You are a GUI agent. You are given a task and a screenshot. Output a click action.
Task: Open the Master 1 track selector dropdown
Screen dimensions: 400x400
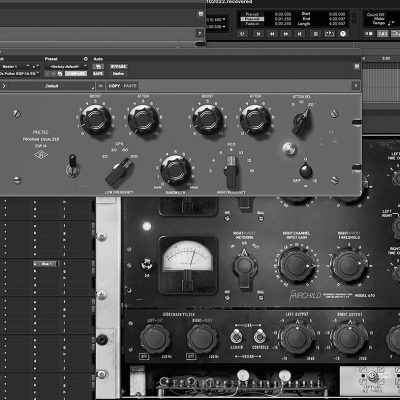[16, 67]
